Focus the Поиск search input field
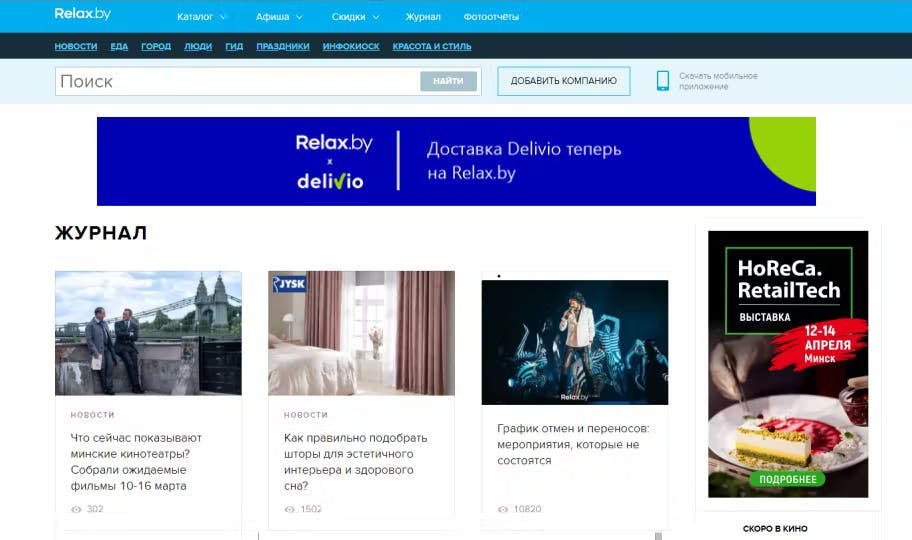Image resolution: width=912 pixels, height=540 pixels. click(x=237, y=81)
